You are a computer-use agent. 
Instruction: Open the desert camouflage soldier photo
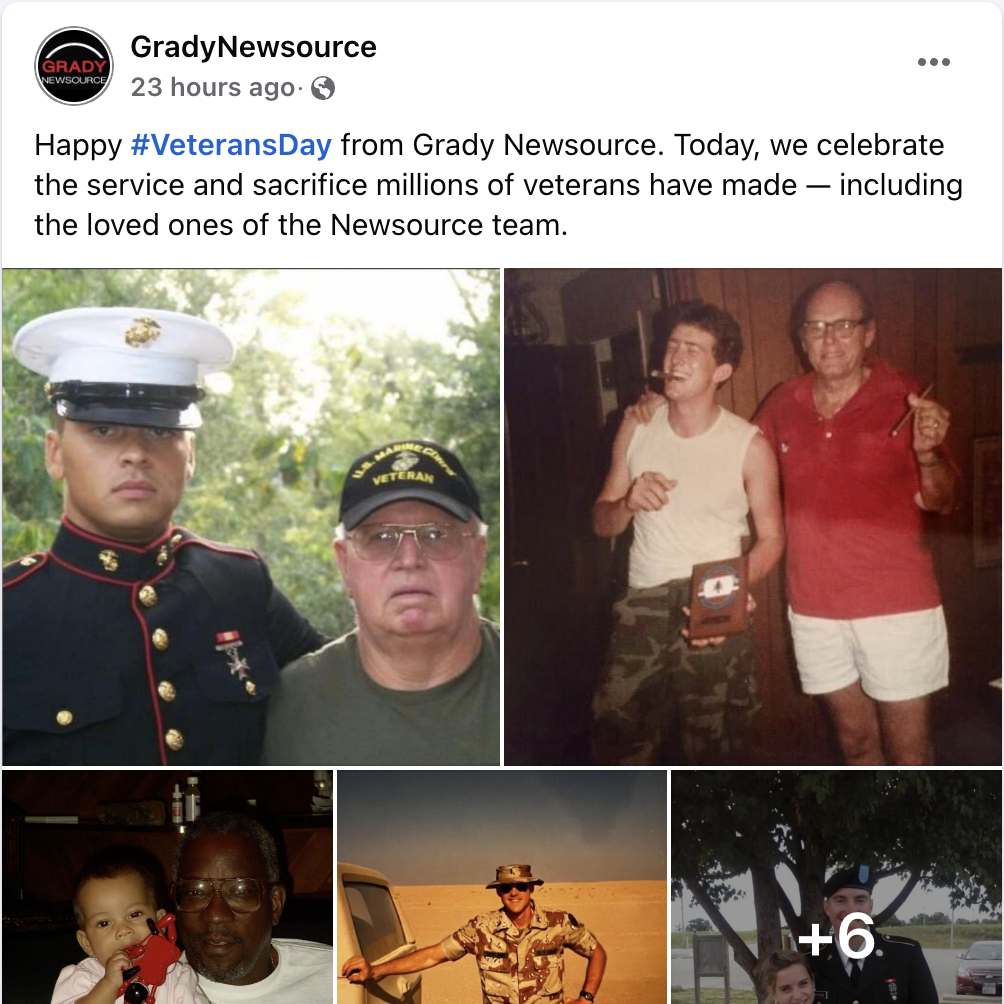[x=502, y=887]
